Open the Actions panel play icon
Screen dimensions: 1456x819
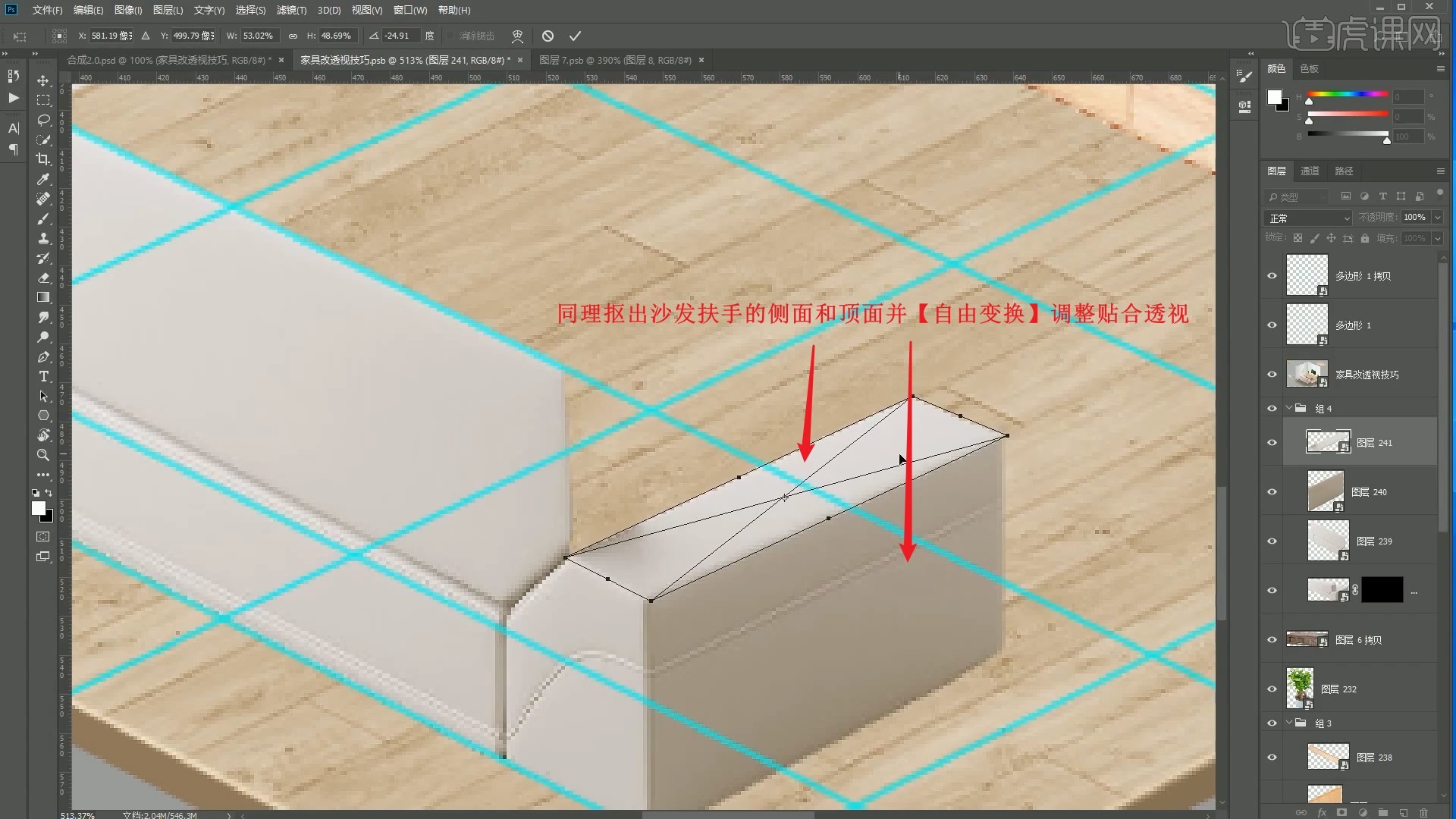click(13, 98)
